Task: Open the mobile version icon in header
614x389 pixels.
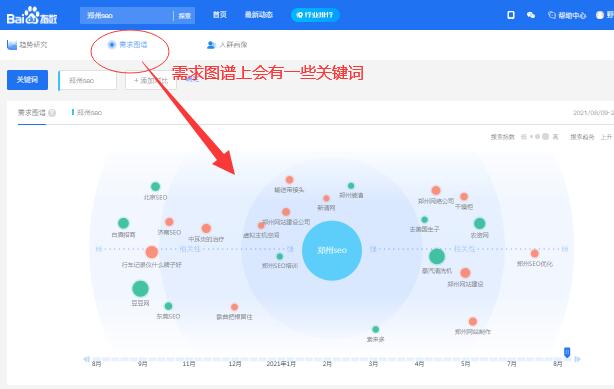Action: point(511,15)
